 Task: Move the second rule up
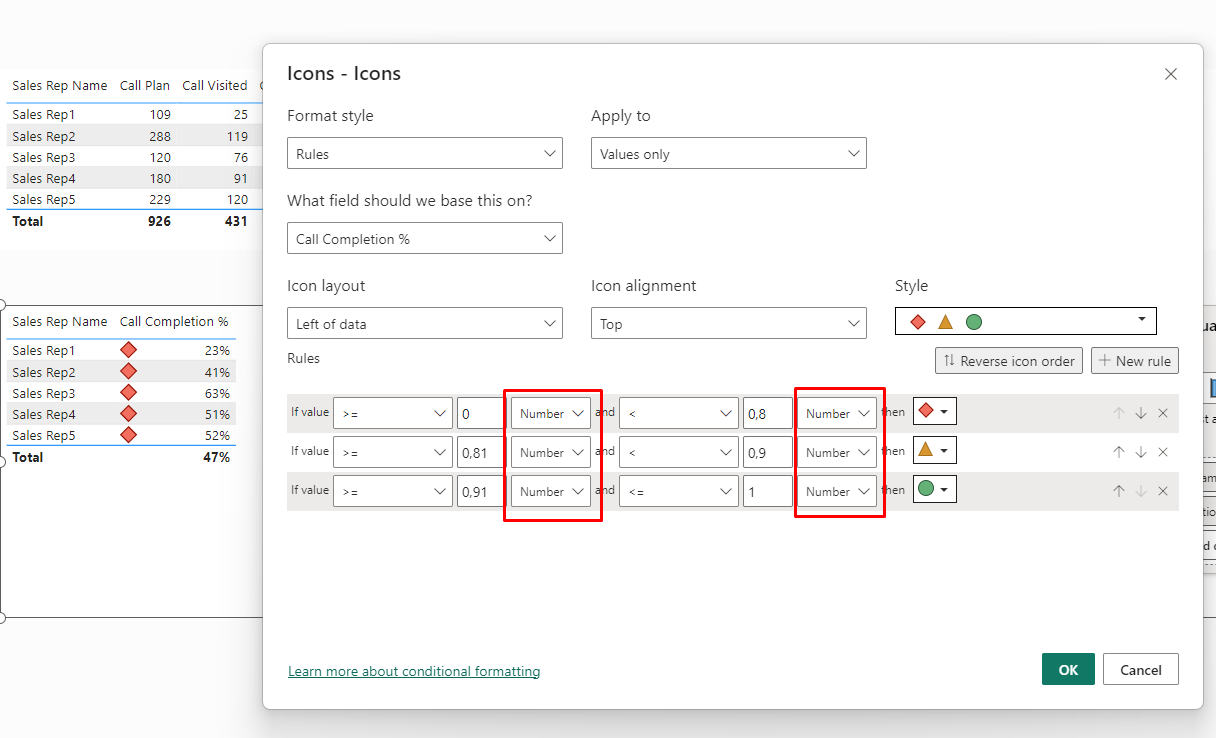click(x=1119, y=452)
